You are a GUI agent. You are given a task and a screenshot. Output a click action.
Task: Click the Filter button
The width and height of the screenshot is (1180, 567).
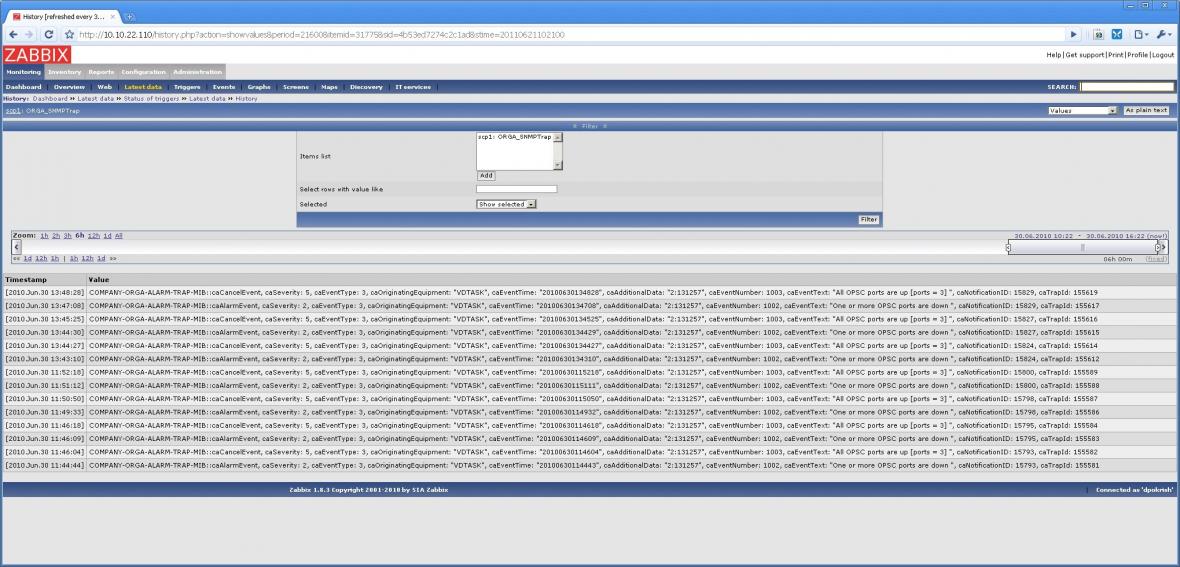pyautogui.click(x=869, y=220)
